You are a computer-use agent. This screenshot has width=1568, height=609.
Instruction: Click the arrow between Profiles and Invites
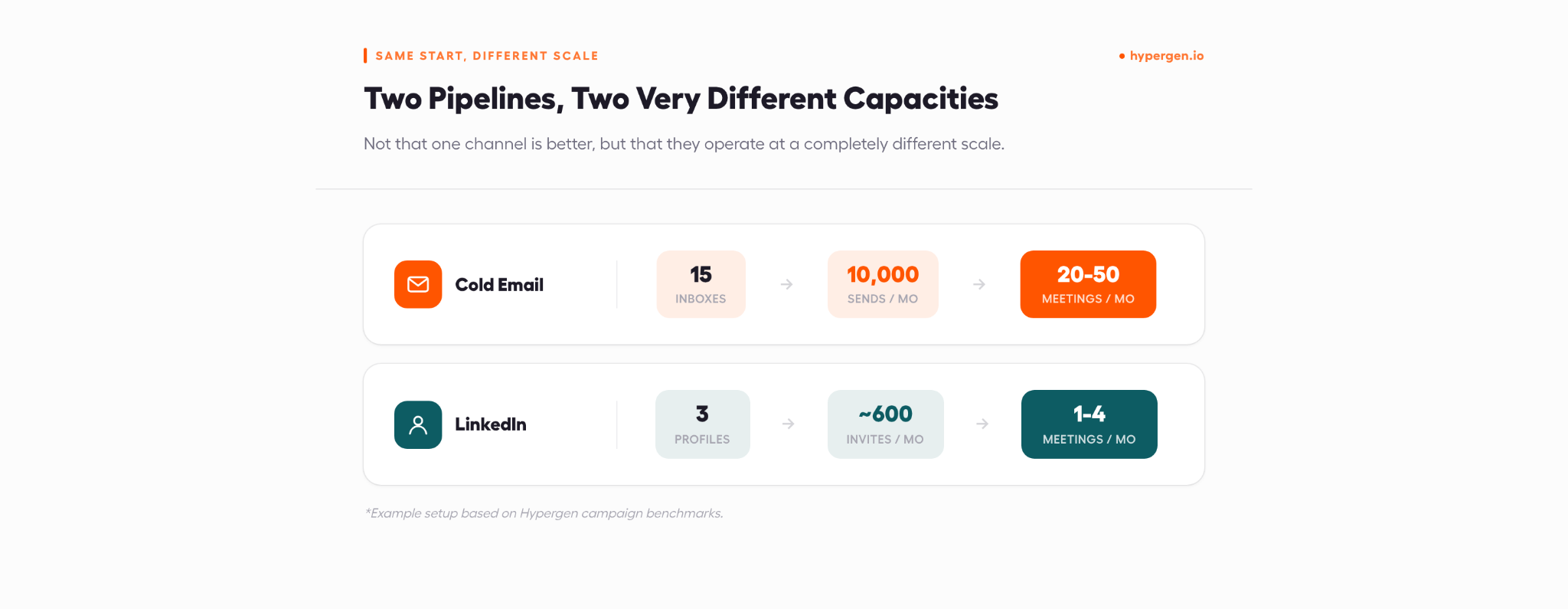pos(789,424)
